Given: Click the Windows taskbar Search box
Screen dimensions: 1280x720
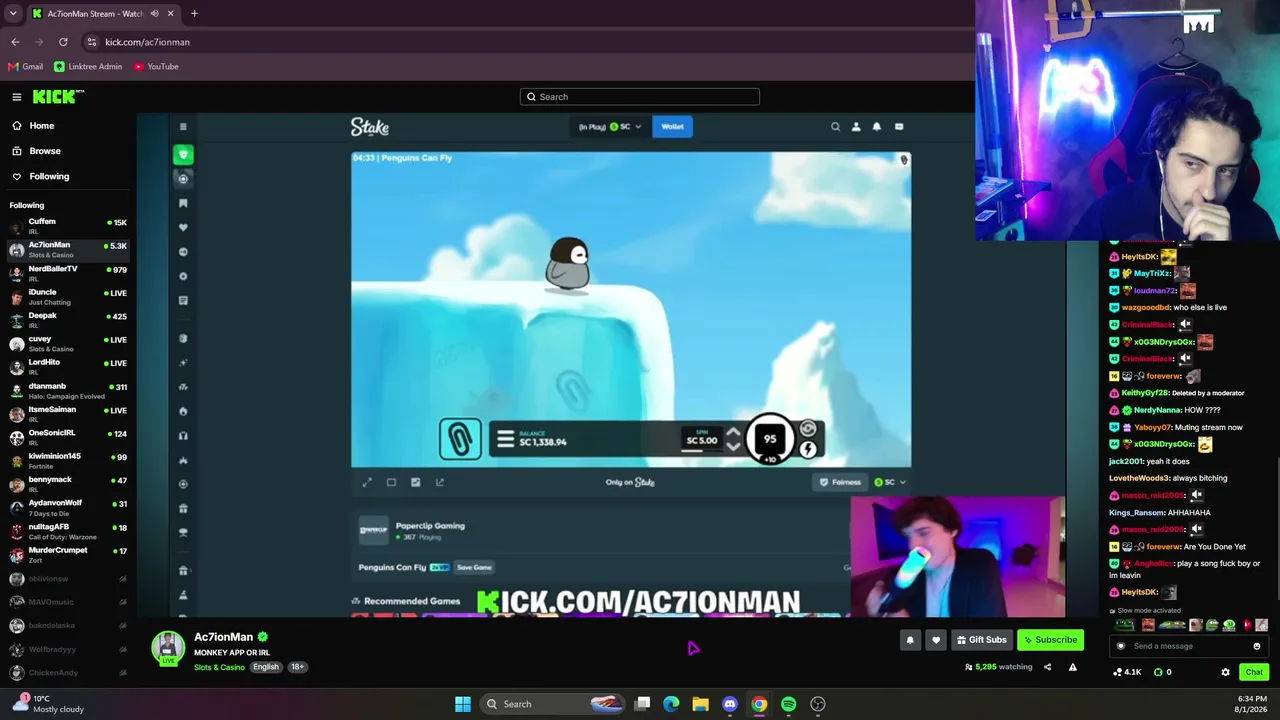Looking at the screenshot, I should [x=554, y=704].
